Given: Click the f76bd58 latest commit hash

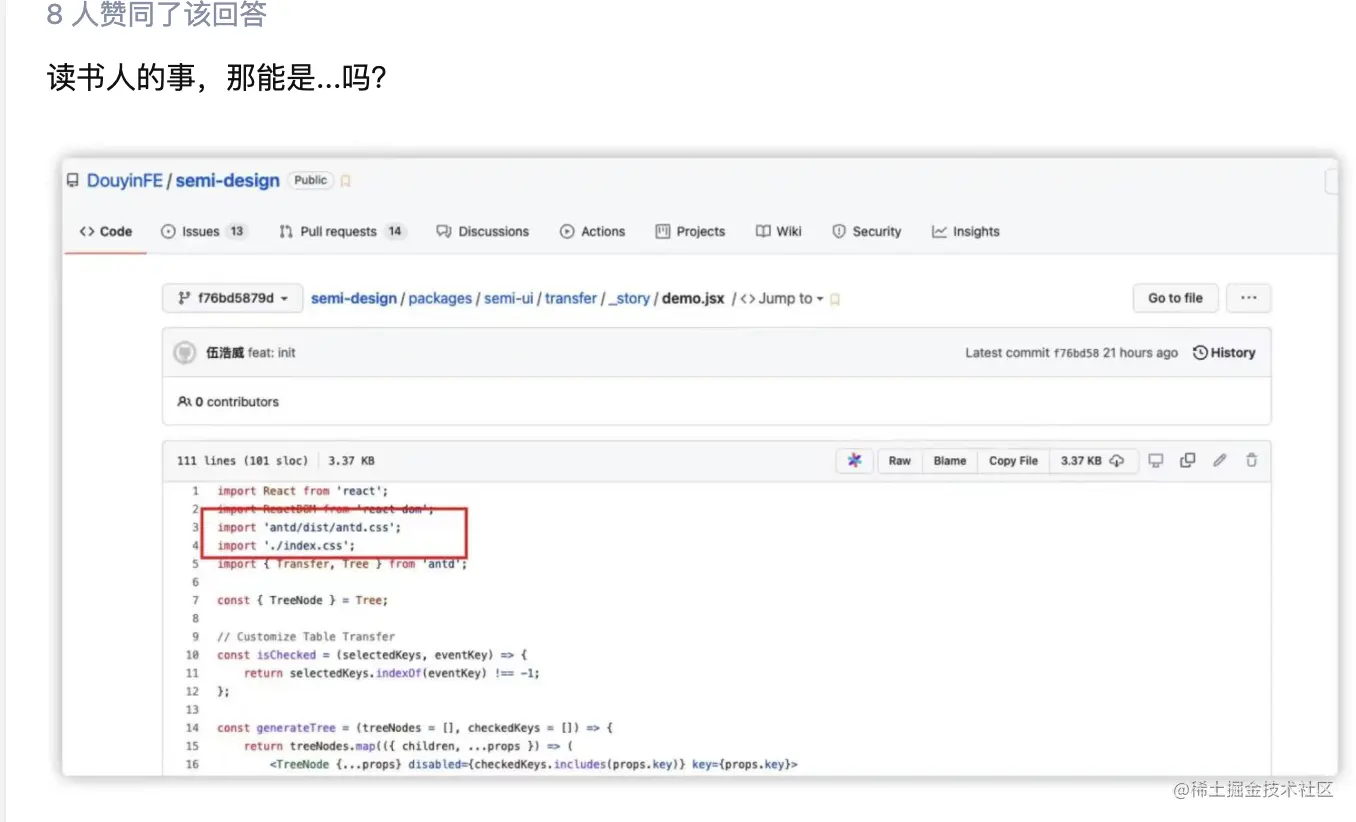Looking at the screenshot, I should pyautogui.click(x=1076, y=353).
